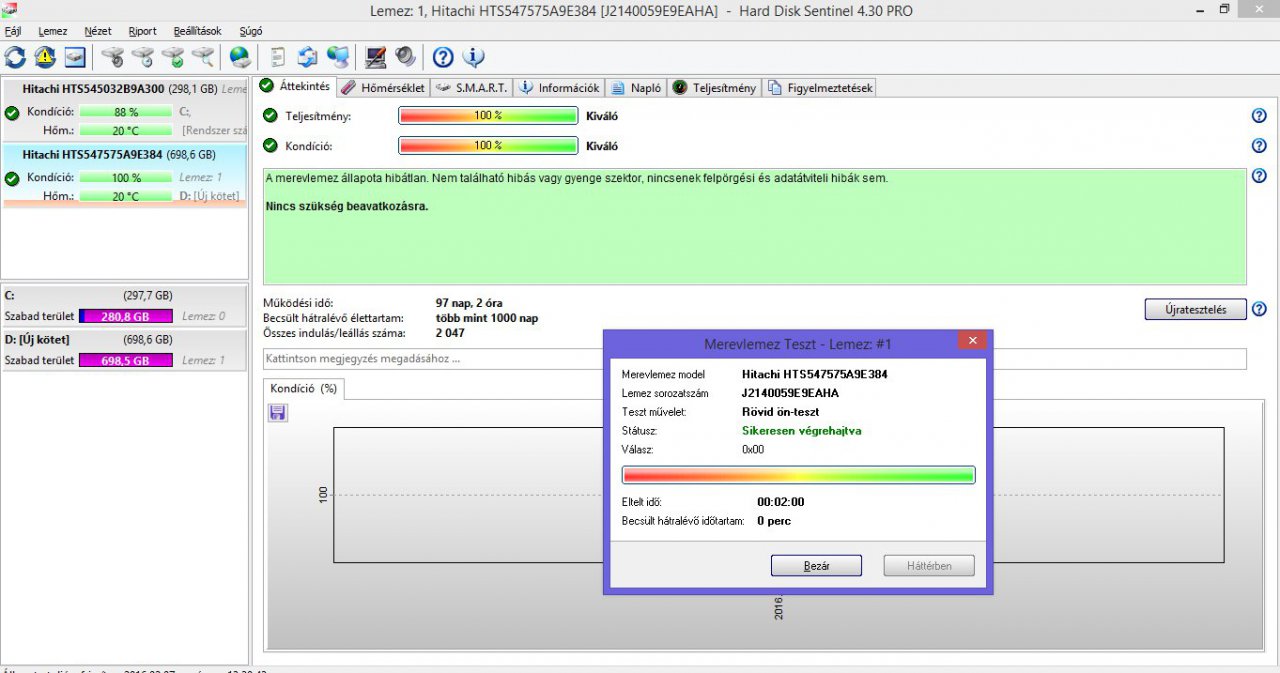Screen dimensions: 1280x673
Task: Click the 698,5 GB free space bar
Action: click(x=127, y=360)
